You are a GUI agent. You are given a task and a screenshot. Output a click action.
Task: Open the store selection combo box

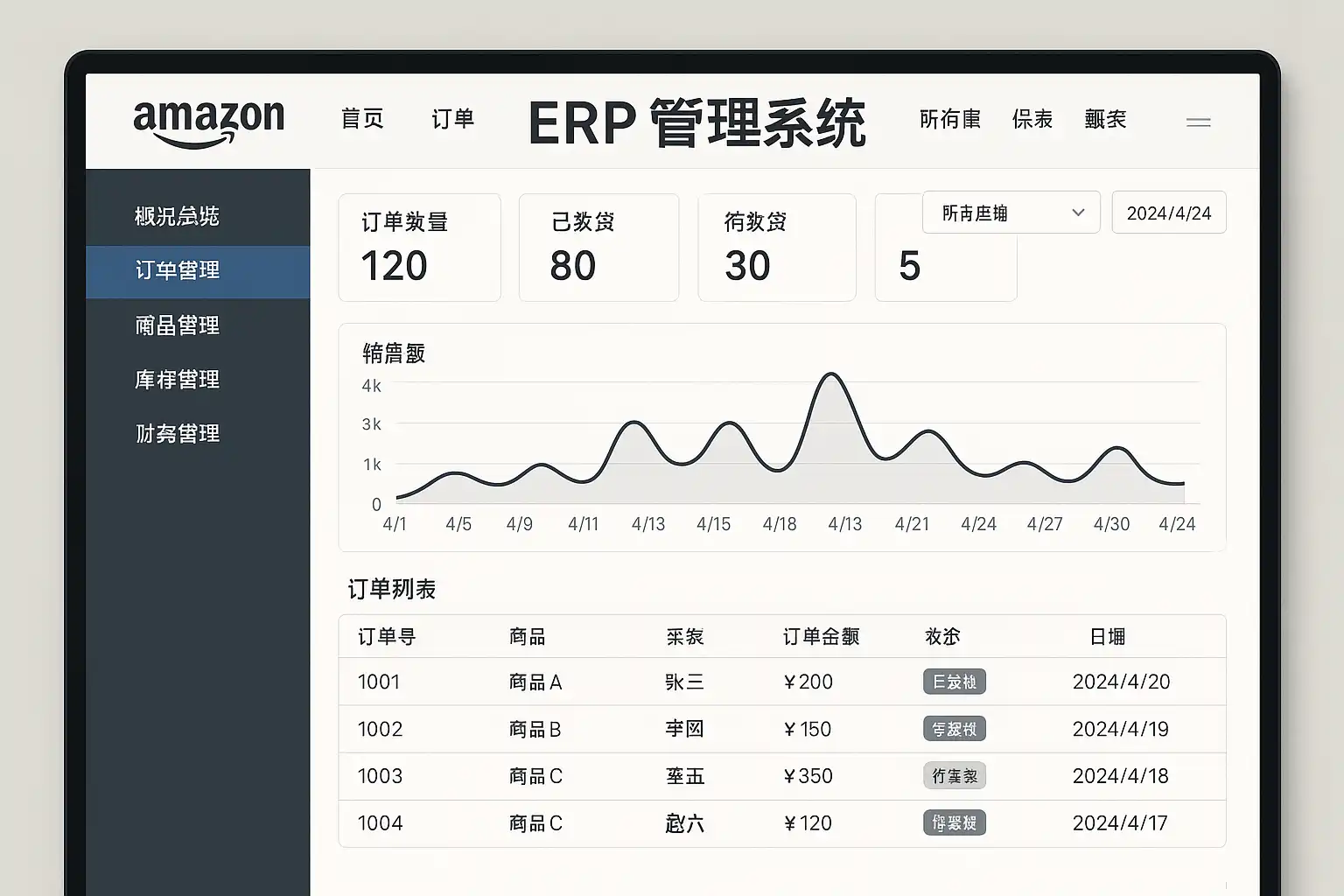(997, 213)
